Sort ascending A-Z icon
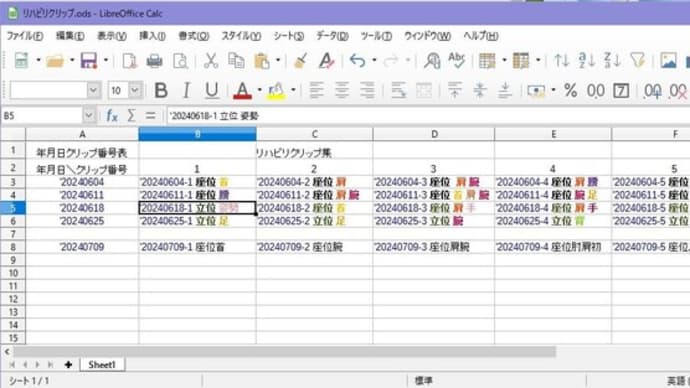690x388 pixels. tap(587, 60)
